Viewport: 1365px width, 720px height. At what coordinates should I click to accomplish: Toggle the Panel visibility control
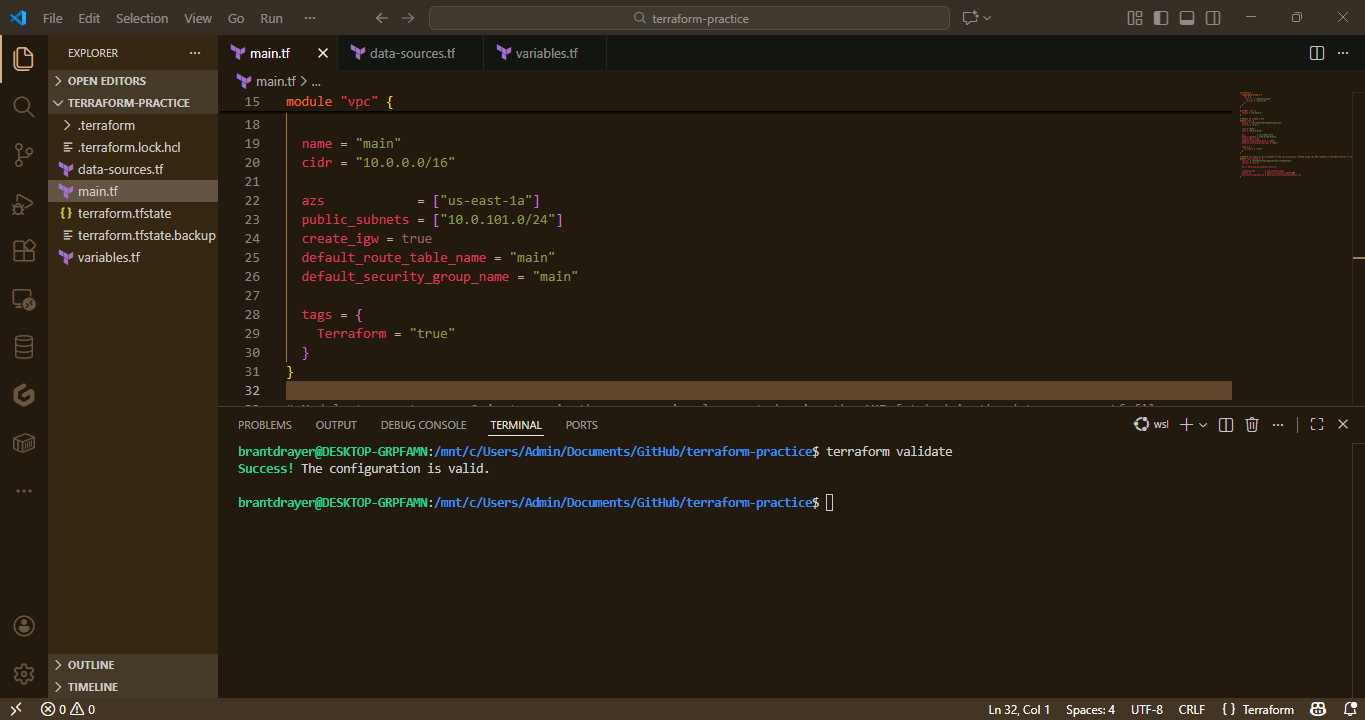point(1187,17)
